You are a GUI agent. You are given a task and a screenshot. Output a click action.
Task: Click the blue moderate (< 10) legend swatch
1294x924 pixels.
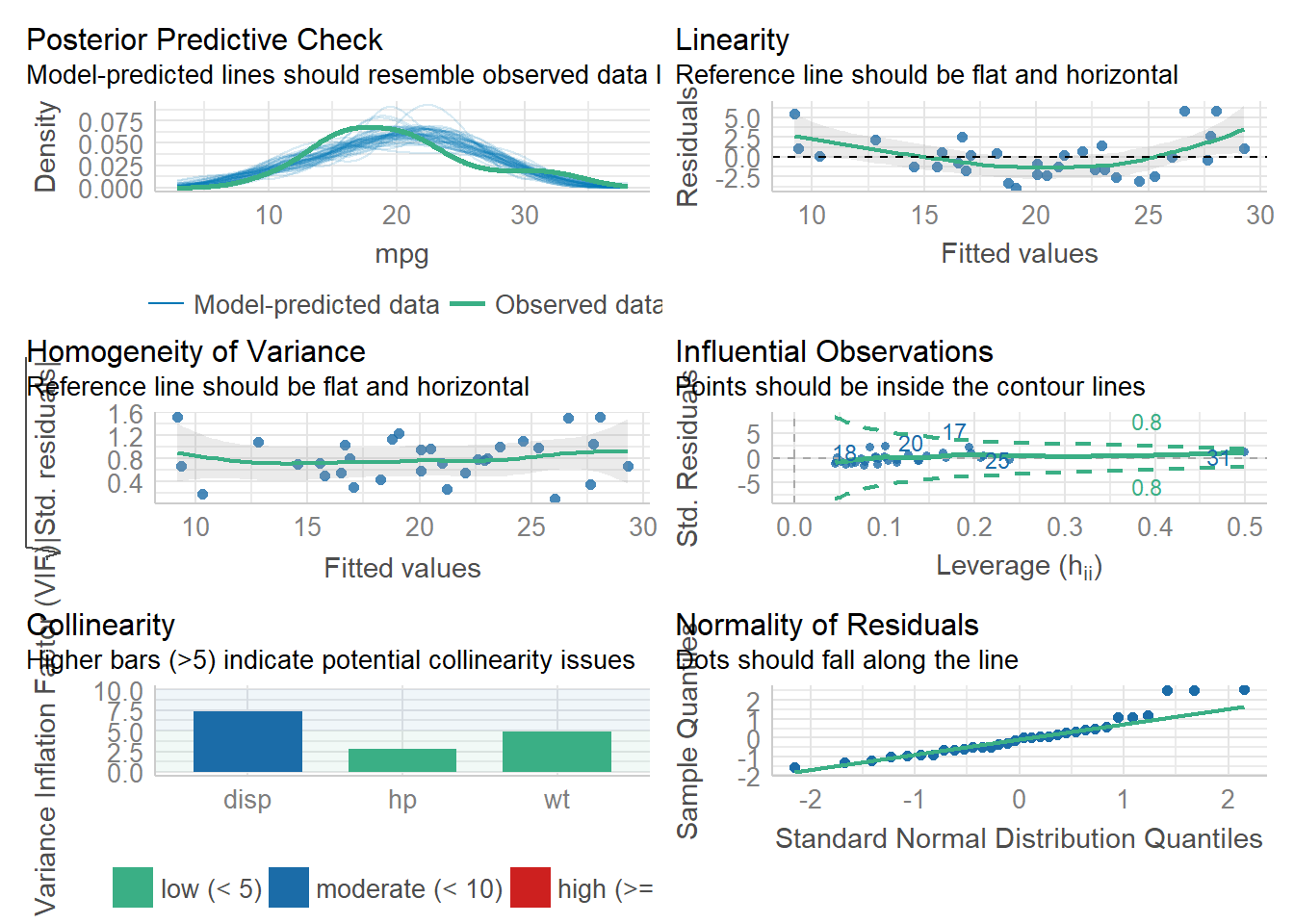tap(289, 887)
